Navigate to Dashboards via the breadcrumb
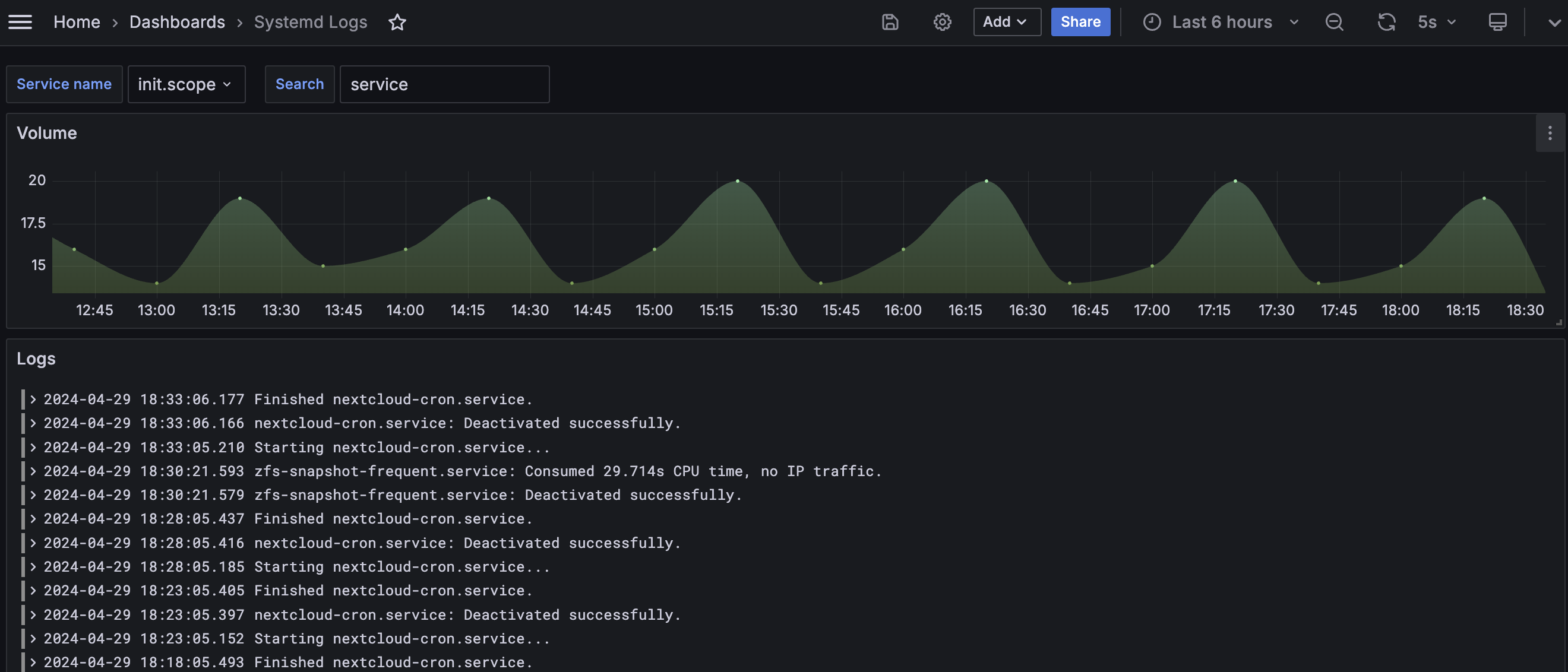Image resolution: width=1568 pixels, height=672 pixels. (177, 22)
